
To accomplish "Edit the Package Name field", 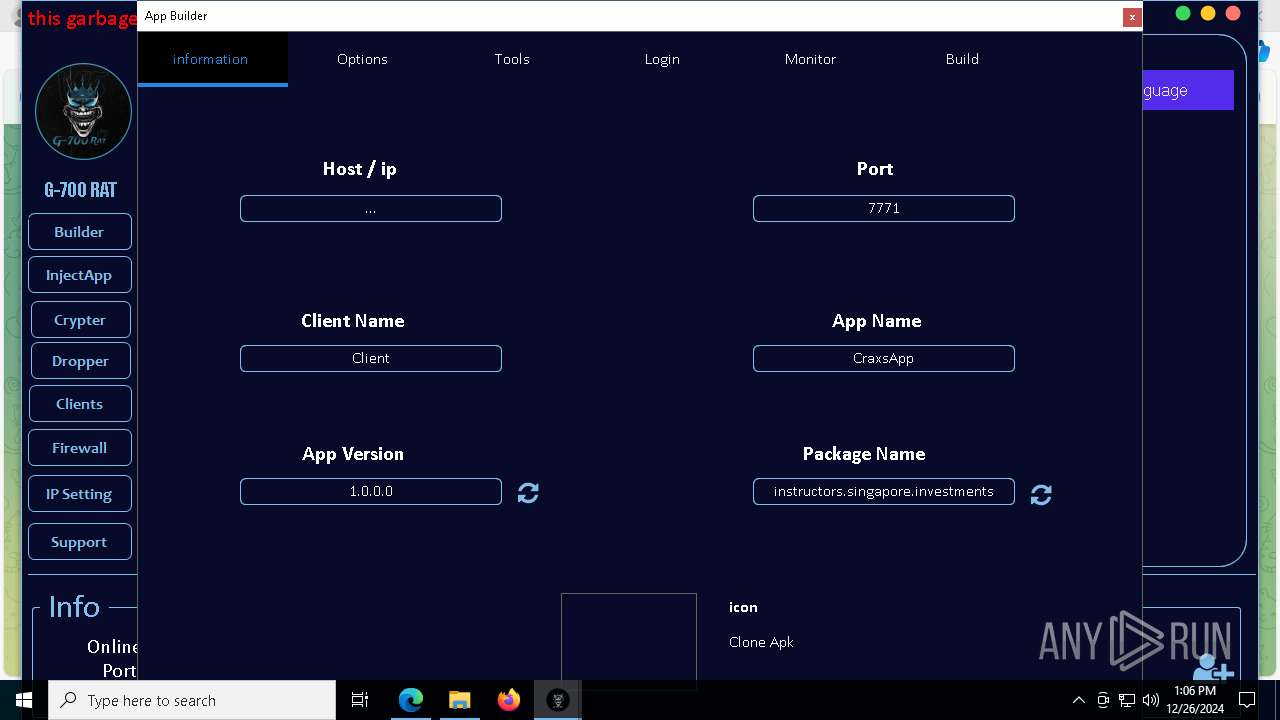I will coord(884,492).
